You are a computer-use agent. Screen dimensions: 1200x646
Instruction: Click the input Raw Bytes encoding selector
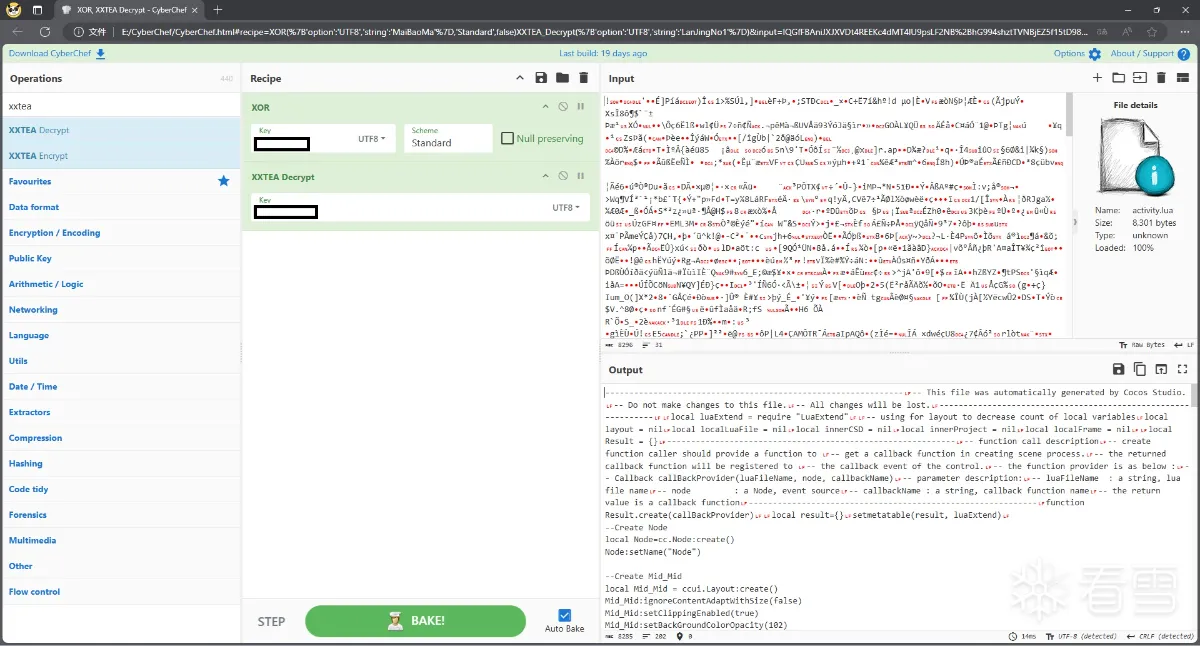[x=1142, y=345]
